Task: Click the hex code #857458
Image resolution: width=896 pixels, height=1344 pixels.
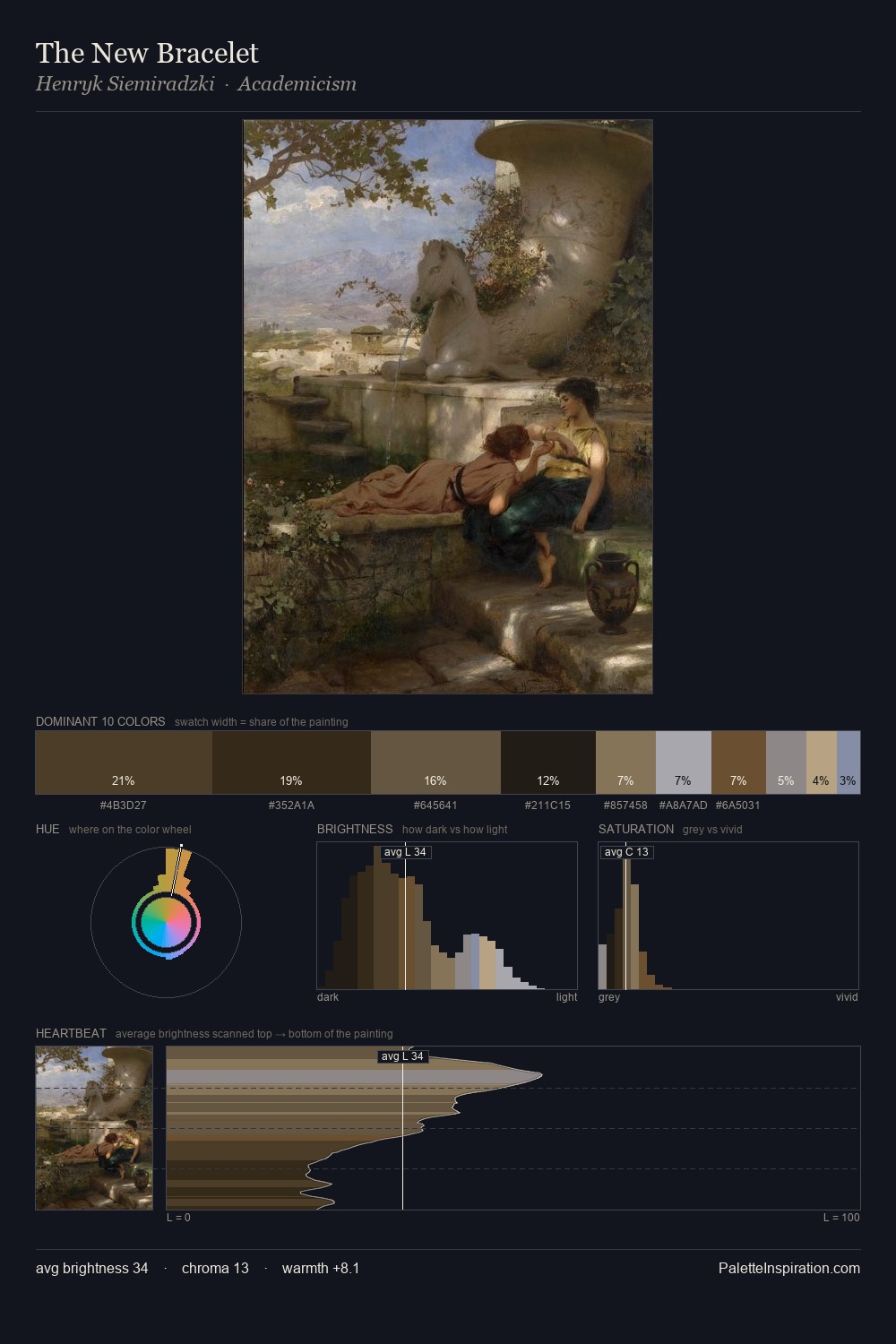Action: coord(625,806)
